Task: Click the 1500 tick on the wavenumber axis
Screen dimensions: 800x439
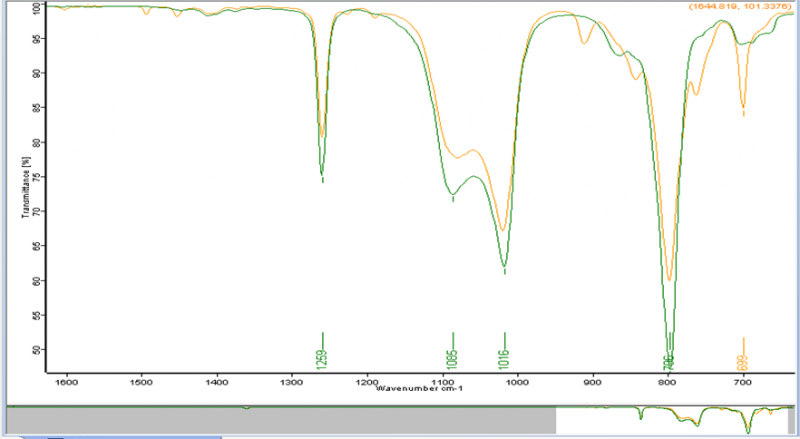Action: click(141, 382)
